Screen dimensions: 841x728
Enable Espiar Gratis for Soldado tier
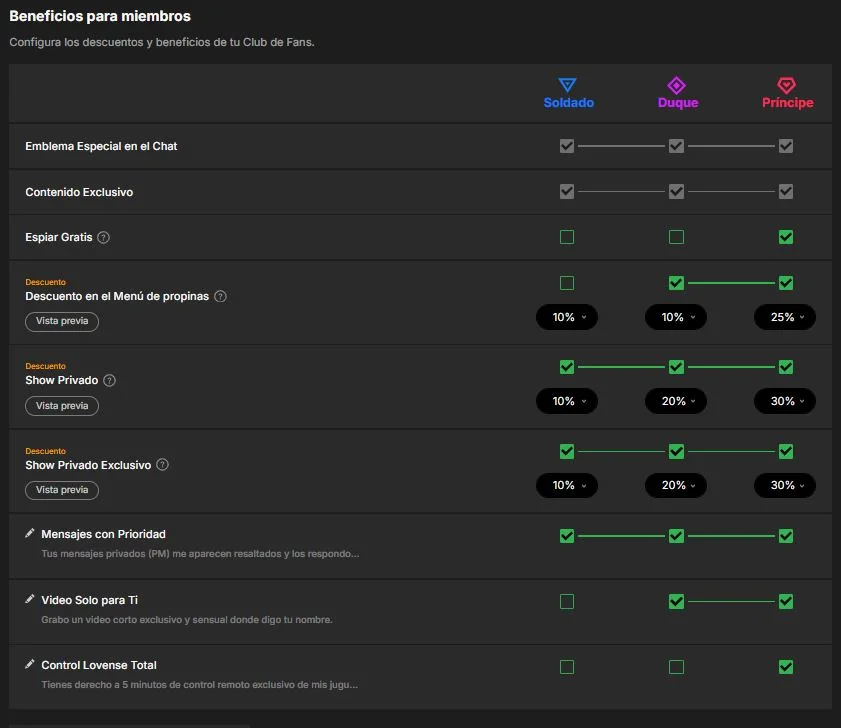click(x=567, y=237)
